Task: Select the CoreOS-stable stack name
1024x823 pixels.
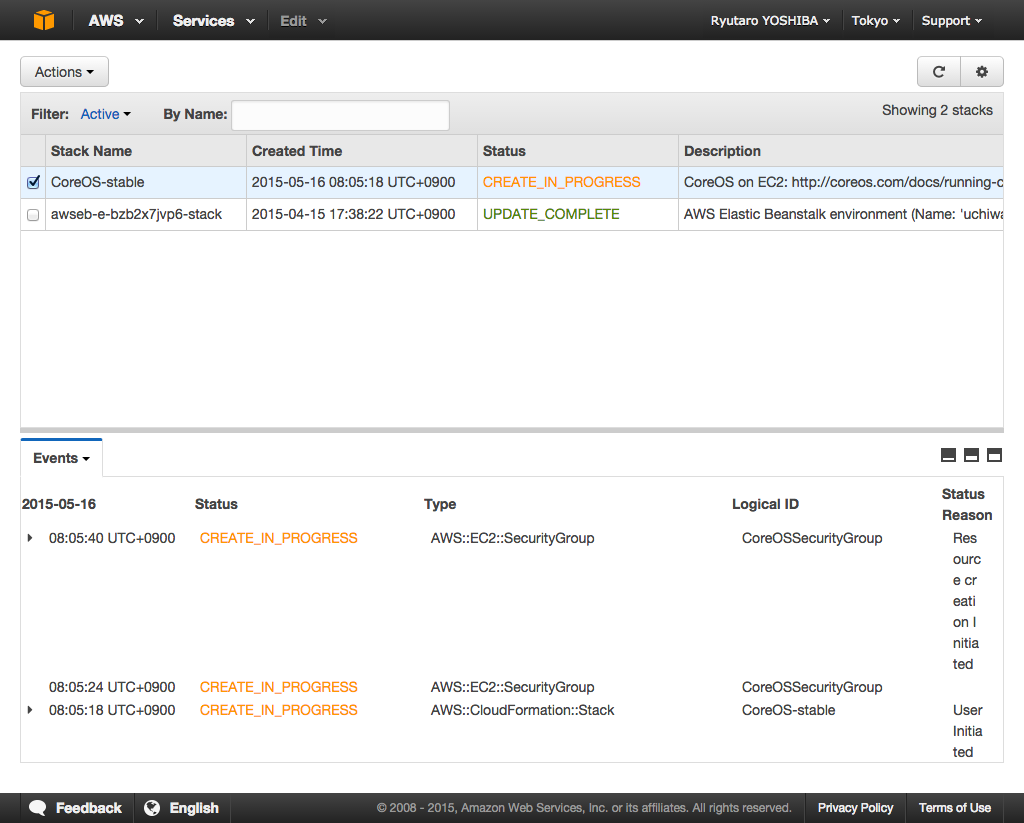Action: coord(97,182)
